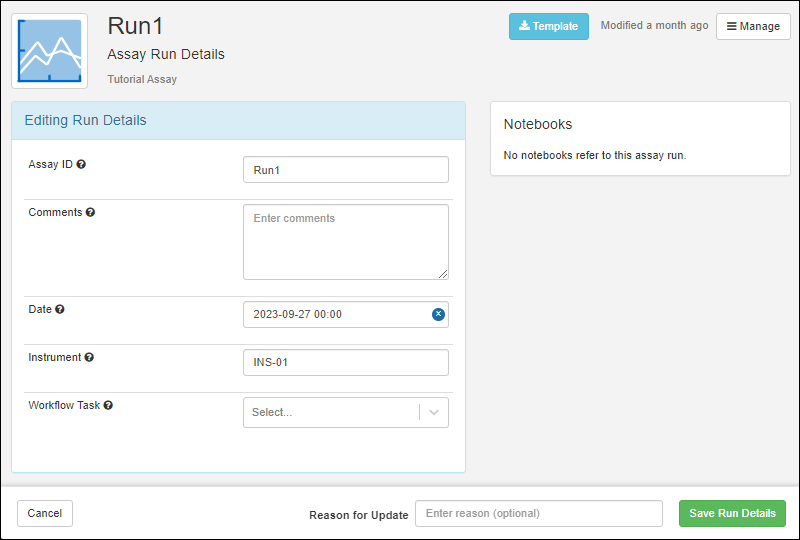Clear the Date field with the X icon
The image size is (800, 540).
tap(438, 314)
